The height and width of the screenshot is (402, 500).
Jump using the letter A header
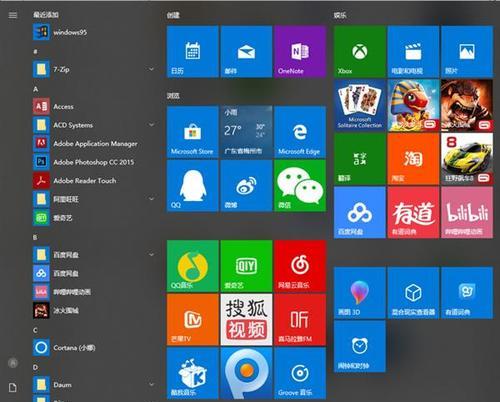tap(36, 89)
